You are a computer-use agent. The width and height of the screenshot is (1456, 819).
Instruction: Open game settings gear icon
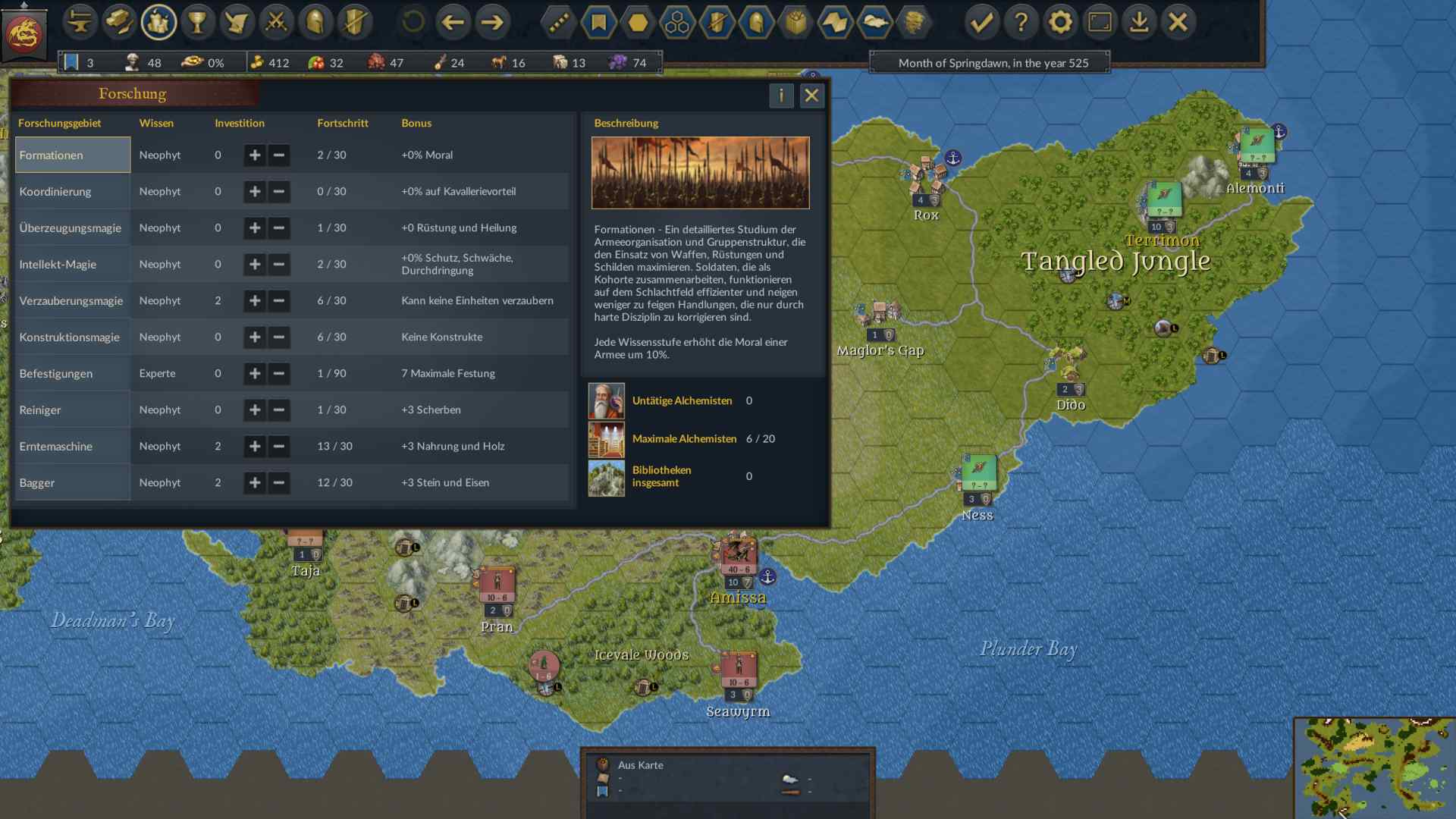[1061, 22]
